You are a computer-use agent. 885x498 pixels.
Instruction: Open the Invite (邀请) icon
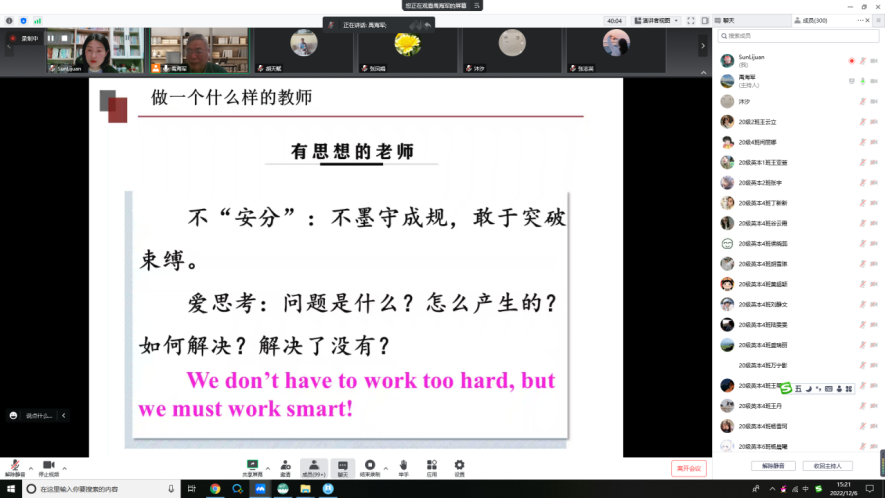(x=285, y=465)
